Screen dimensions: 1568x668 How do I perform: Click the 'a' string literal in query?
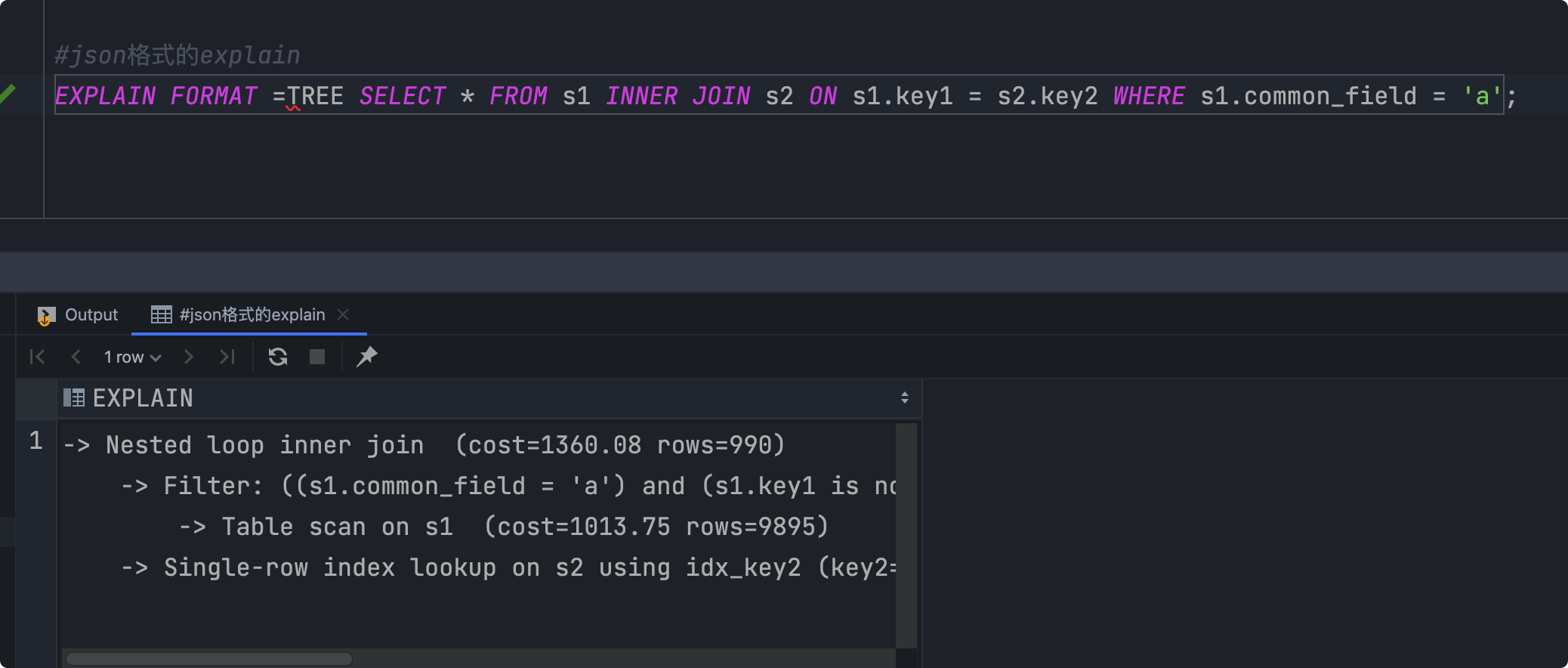click(1481, 96)
